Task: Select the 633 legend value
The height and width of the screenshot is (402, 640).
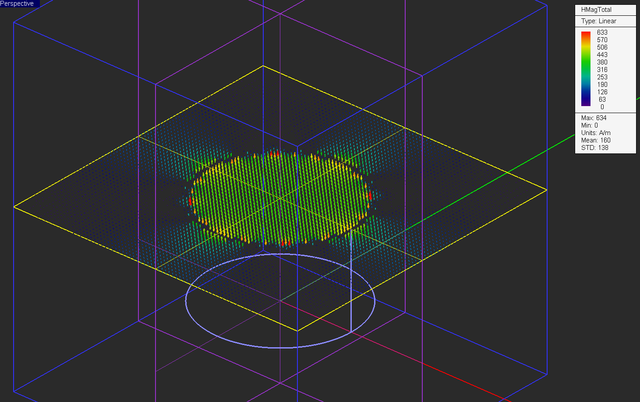Action: pyautogui.click(x=602, y=32)
